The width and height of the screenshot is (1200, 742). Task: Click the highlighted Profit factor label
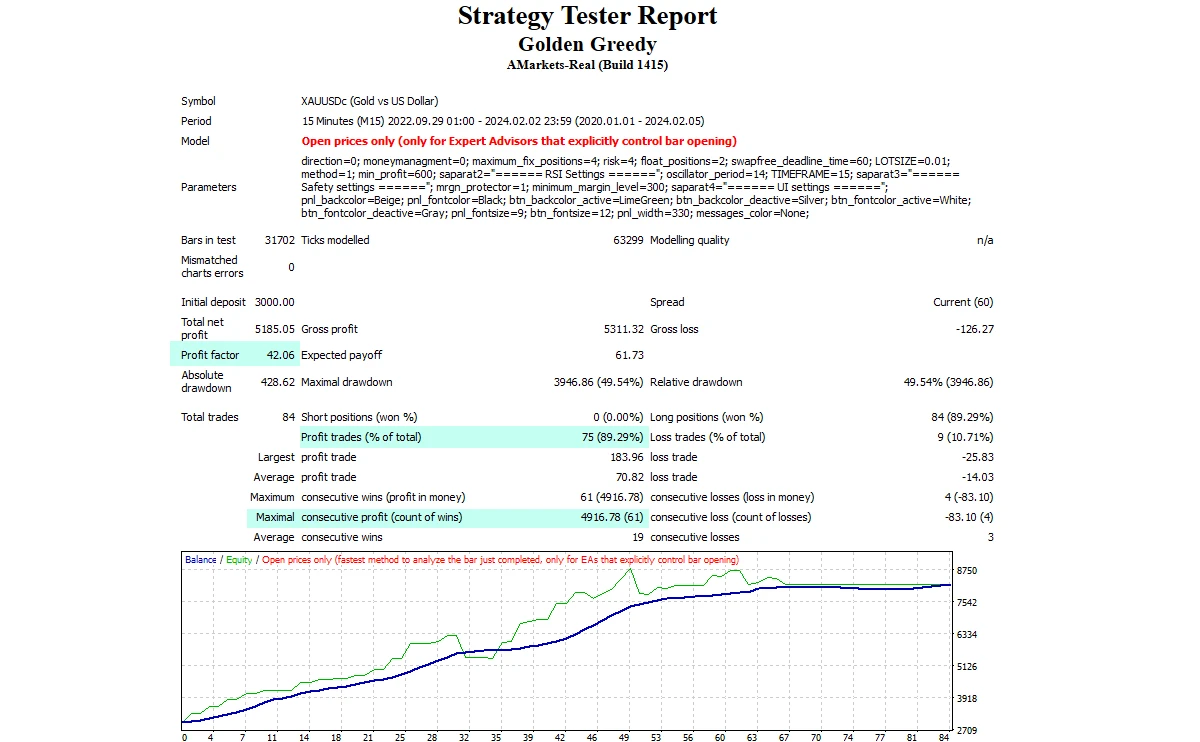(209, 355)
